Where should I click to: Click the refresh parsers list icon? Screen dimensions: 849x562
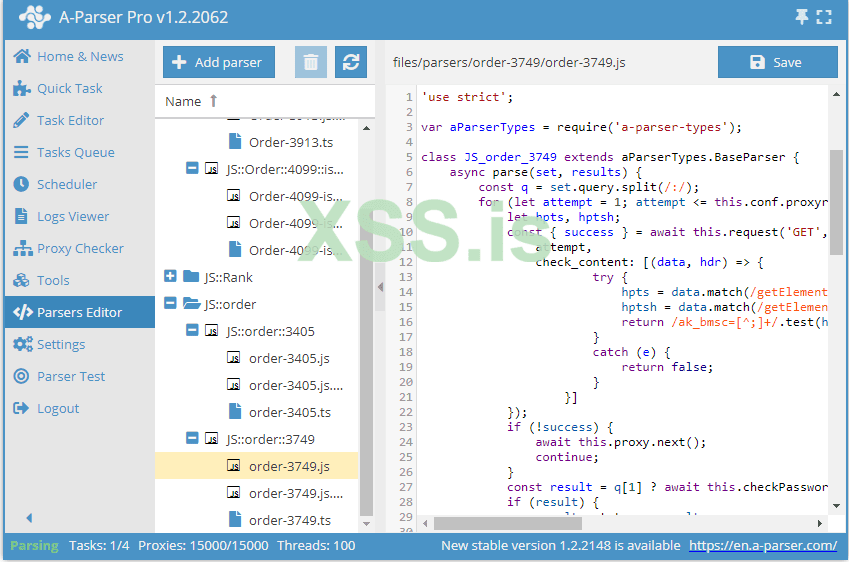351,62
